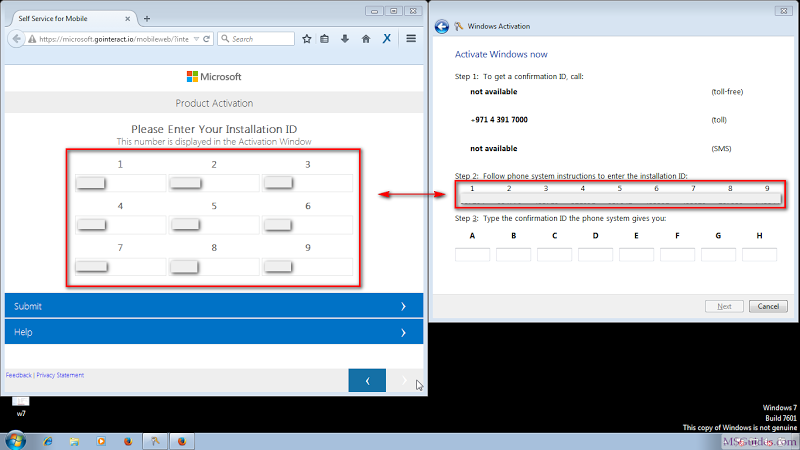Click the Firefox back navigation arrow
Image resolution: width=800 pixels, height=450 pixels.
16,39
